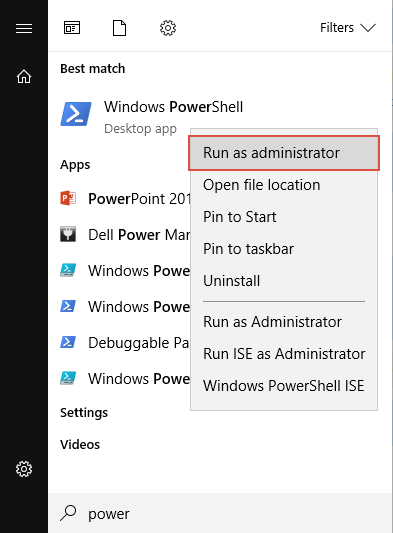Filter results by Settings gear icon
Screen dimensions: 393x533
[x=168, y=28]
